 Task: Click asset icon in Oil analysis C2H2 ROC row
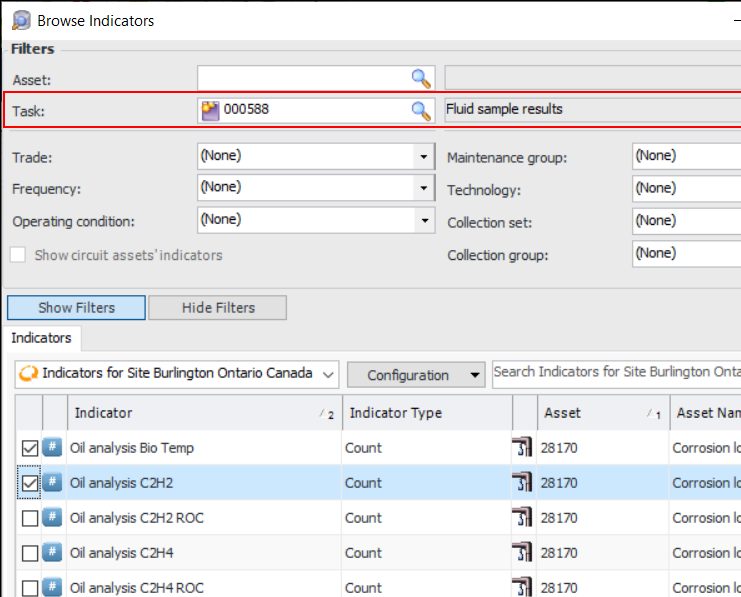[521, 518]
